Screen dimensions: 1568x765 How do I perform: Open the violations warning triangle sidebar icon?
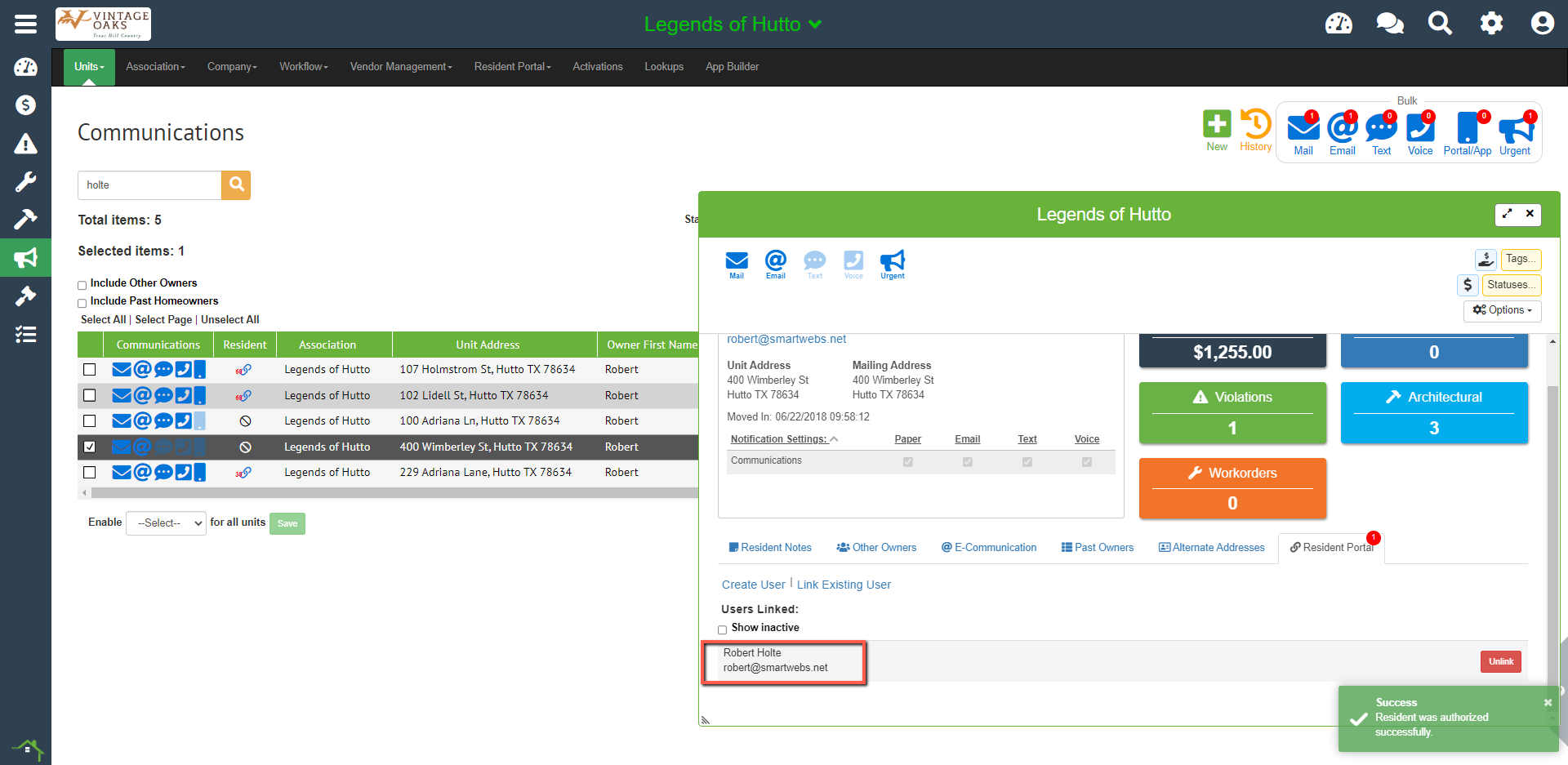(x=25, y=144)
